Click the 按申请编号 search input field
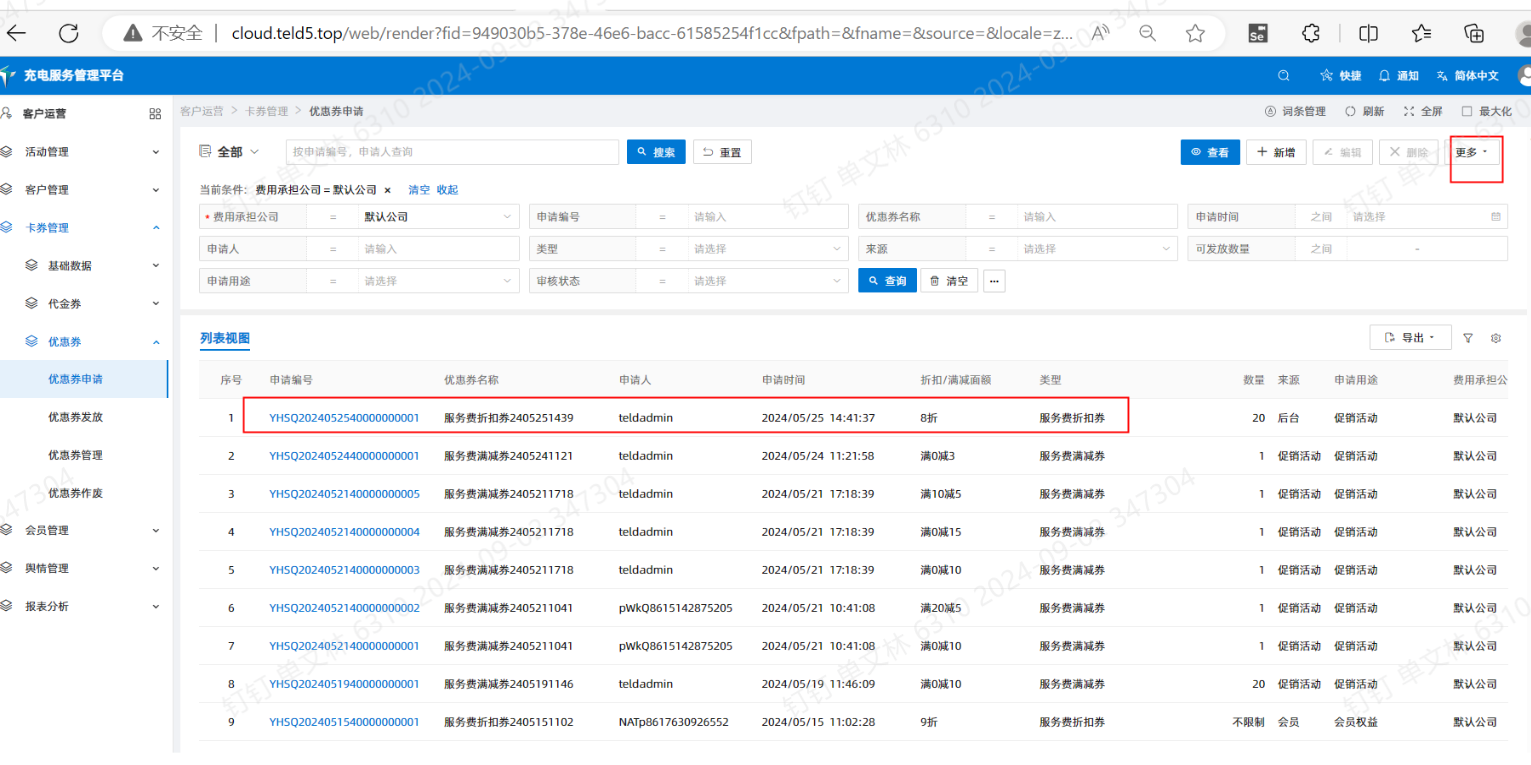 point(452,152)
